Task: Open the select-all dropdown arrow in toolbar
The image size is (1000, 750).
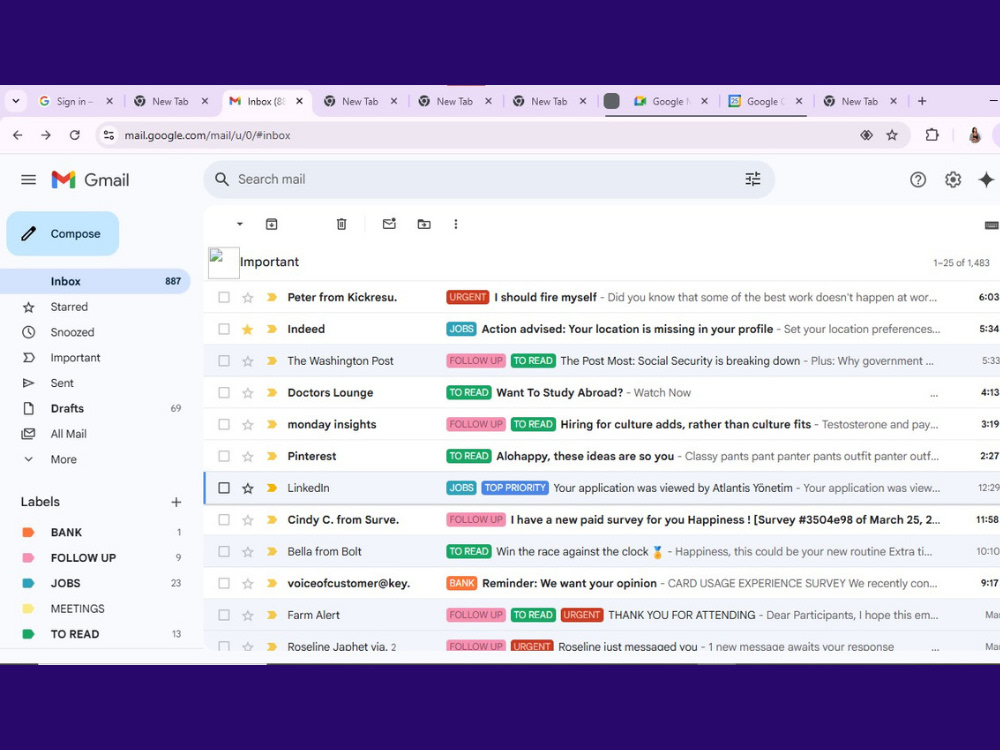Action: 240,224
